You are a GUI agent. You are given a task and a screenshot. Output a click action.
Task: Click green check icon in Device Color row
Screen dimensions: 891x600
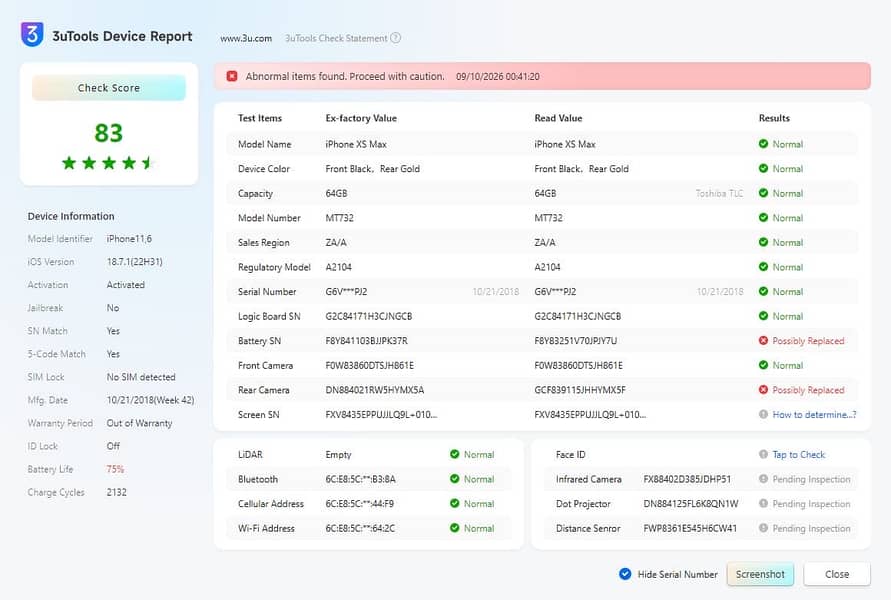[763, 168]
